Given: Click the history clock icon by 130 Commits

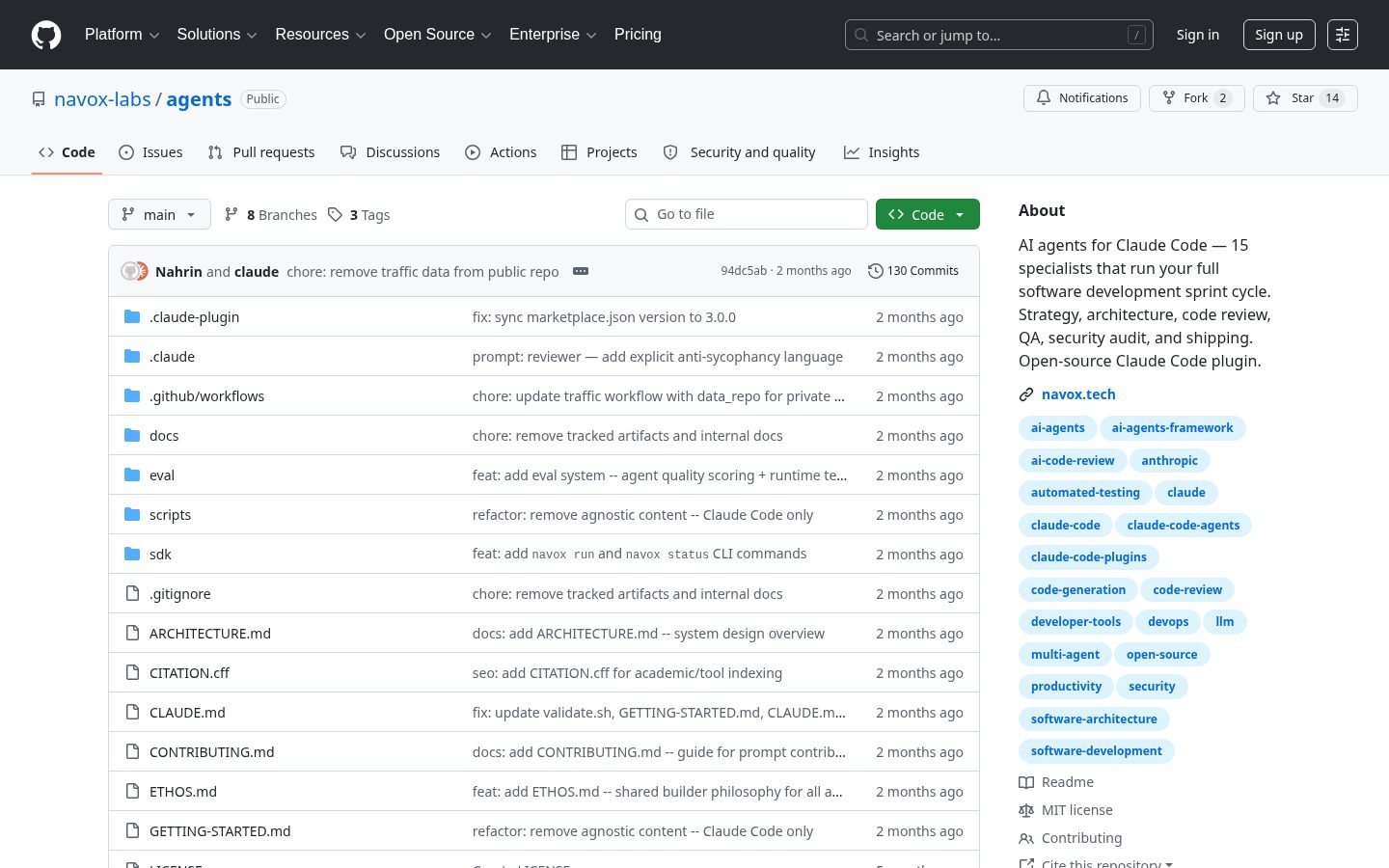Looking at the screenshot, I should [875, 271].
